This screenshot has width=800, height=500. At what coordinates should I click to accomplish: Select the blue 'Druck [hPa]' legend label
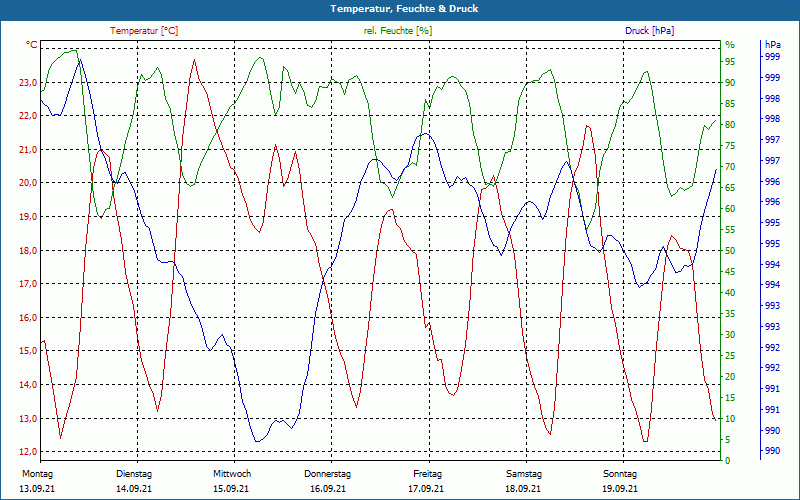coord(649,31)
